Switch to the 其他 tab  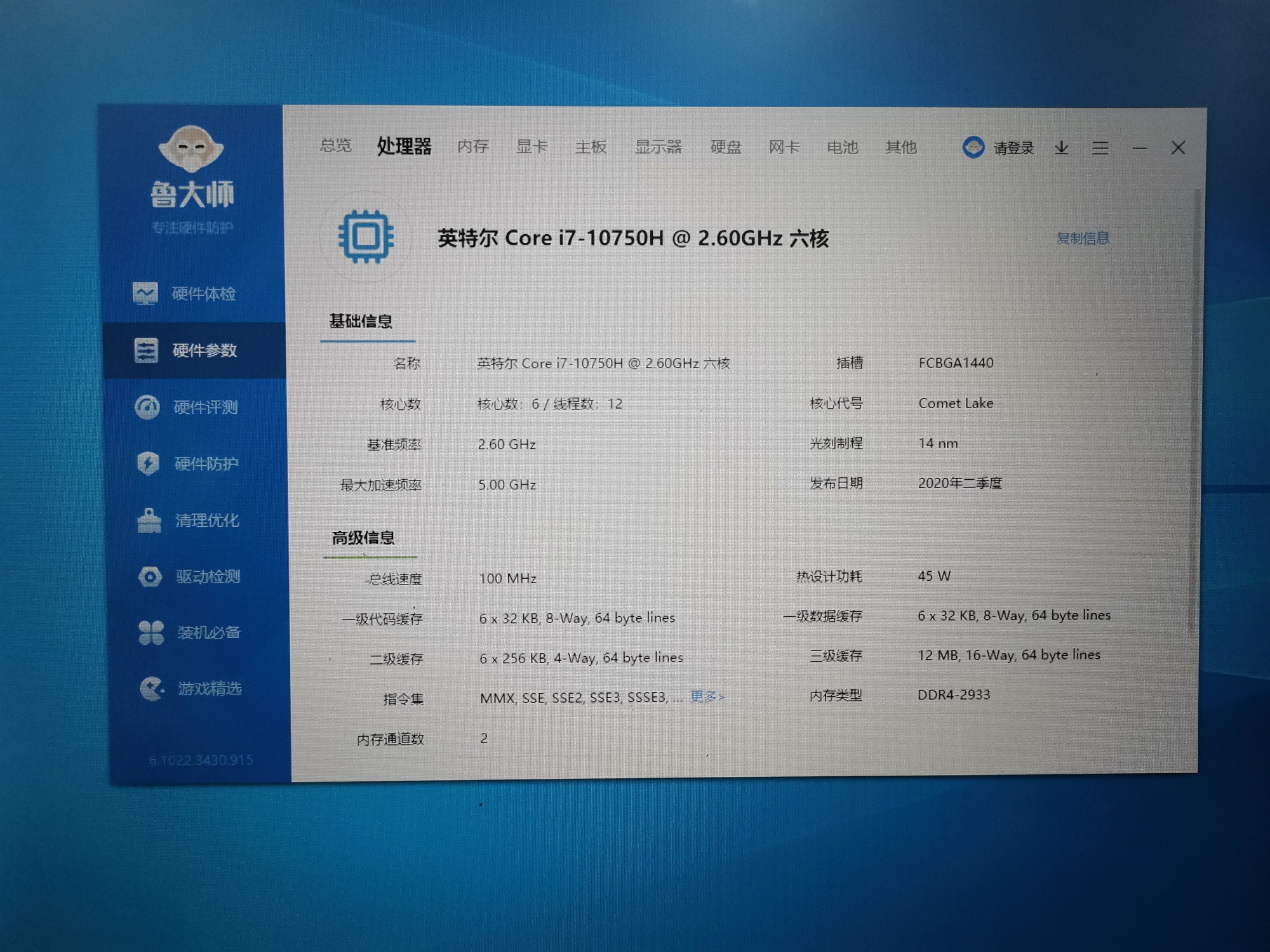click(x=901, y=147)
